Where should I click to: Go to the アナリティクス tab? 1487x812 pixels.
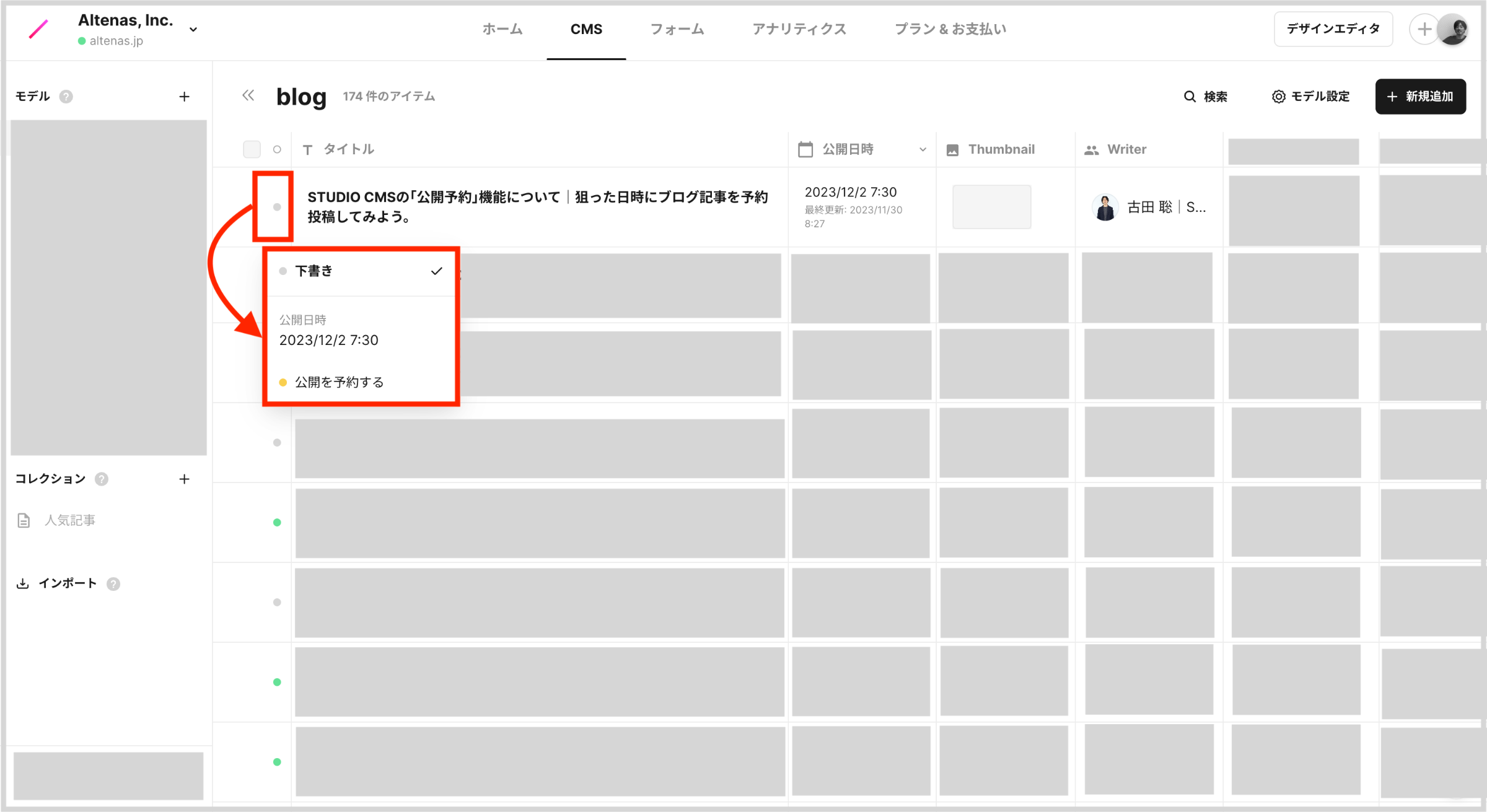click(799, 29)
